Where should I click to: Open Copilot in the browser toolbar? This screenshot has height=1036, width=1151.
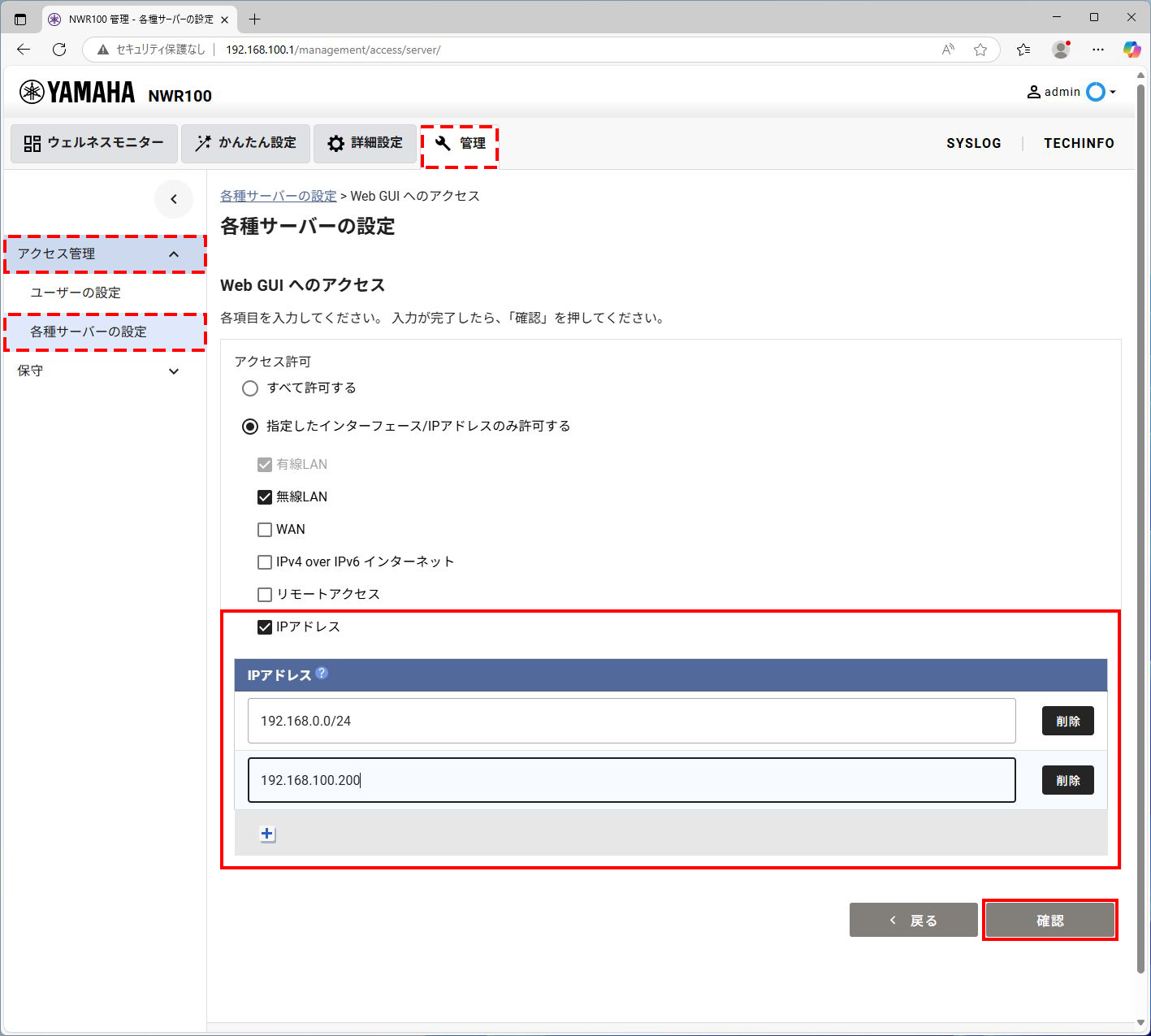click(x=1132, y=49)
